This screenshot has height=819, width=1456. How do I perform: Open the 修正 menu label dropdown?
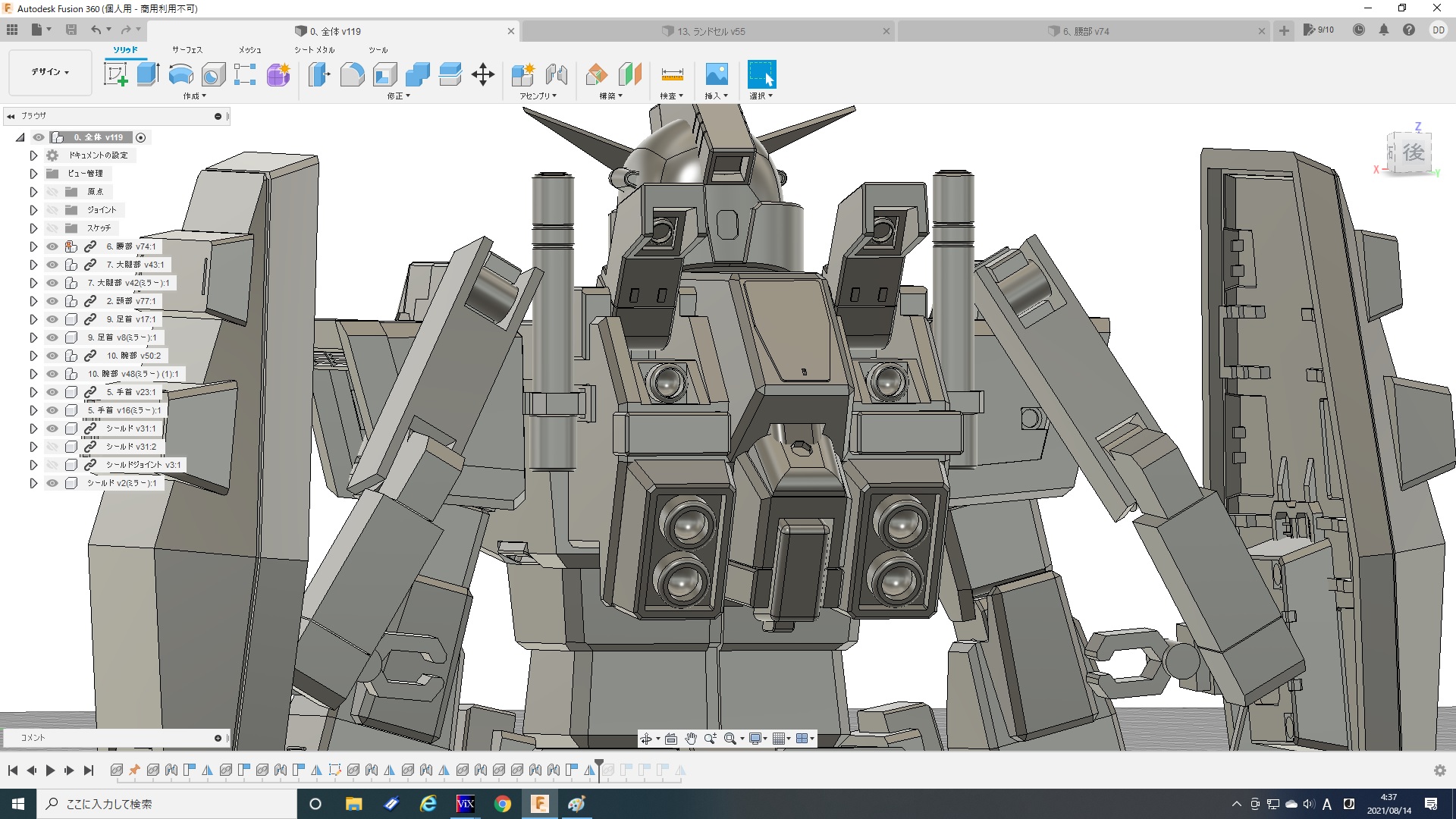[x=398, y=96]
